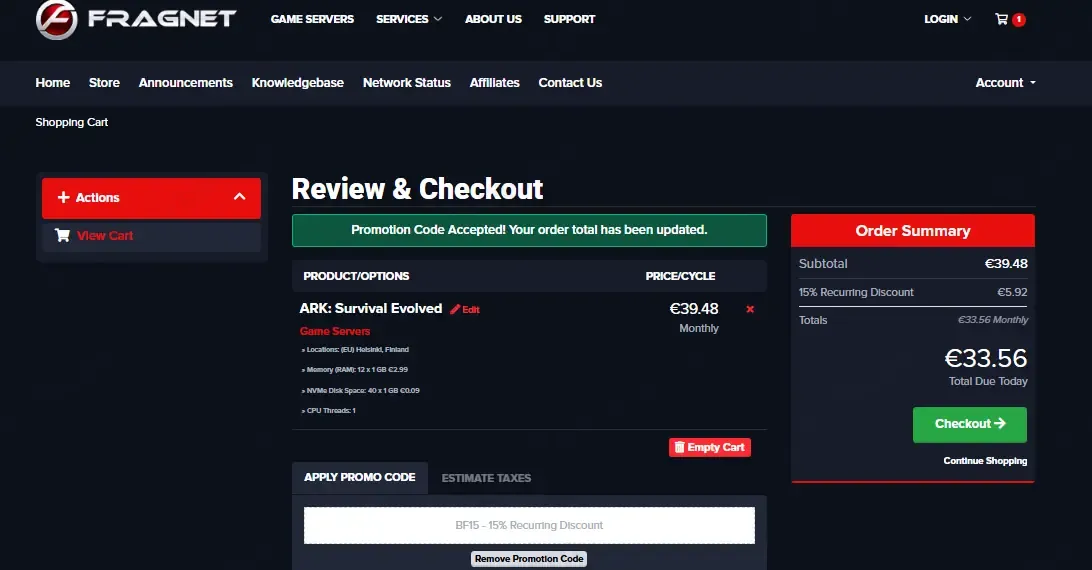Open the Login dropdown
The width and height of the screenshot is (1092, 570).
coord(947,19)
